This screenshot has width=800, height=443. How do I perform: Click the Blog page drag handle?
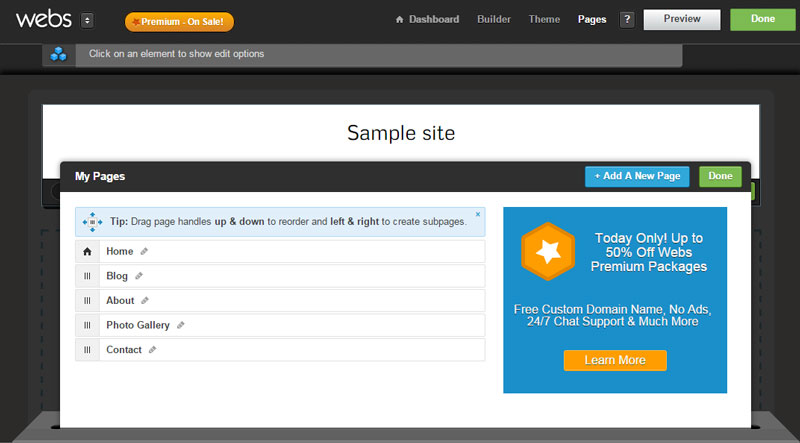(87, 276)
